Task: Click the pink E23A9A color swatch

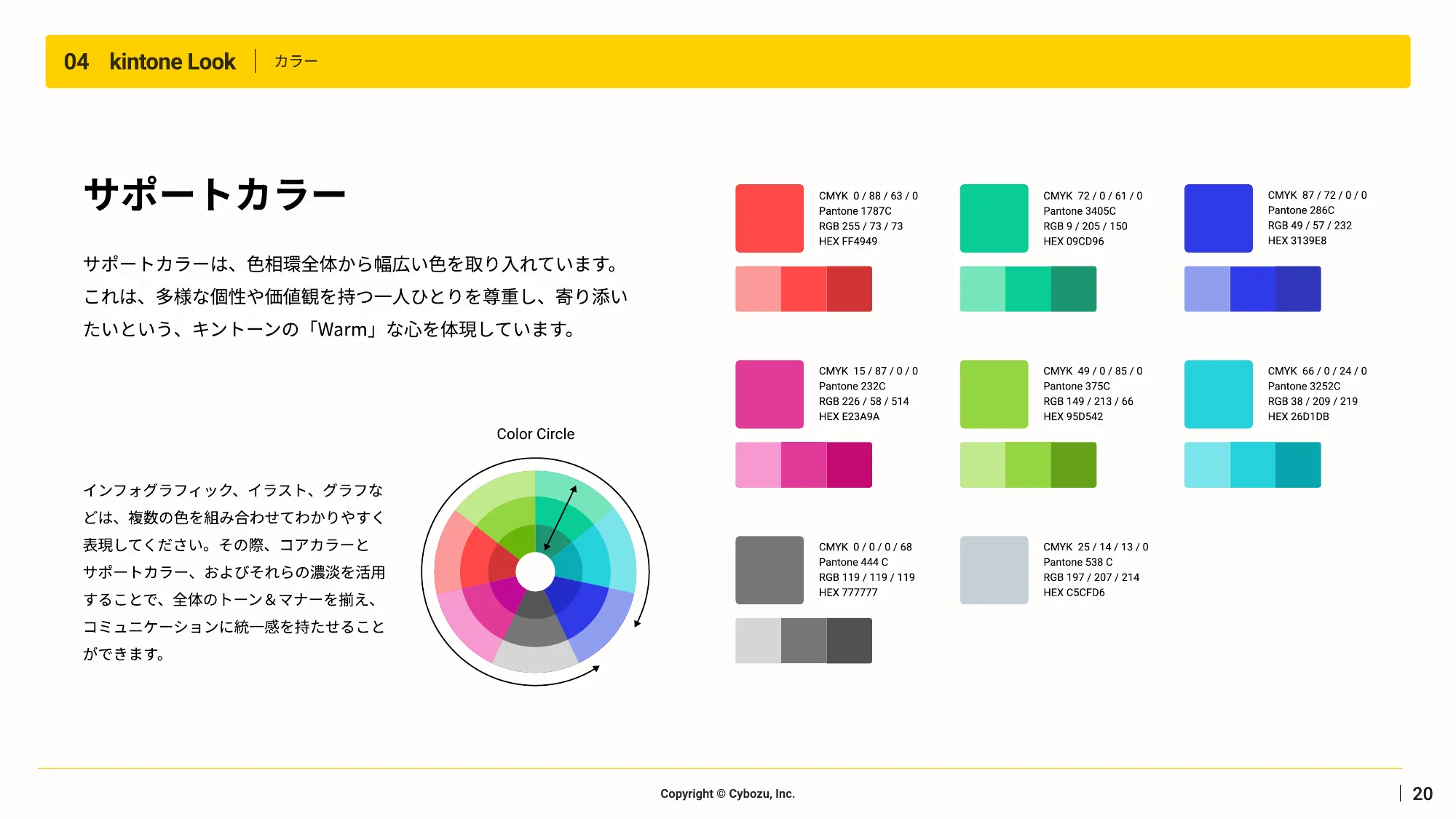Action: click(769, 394)
